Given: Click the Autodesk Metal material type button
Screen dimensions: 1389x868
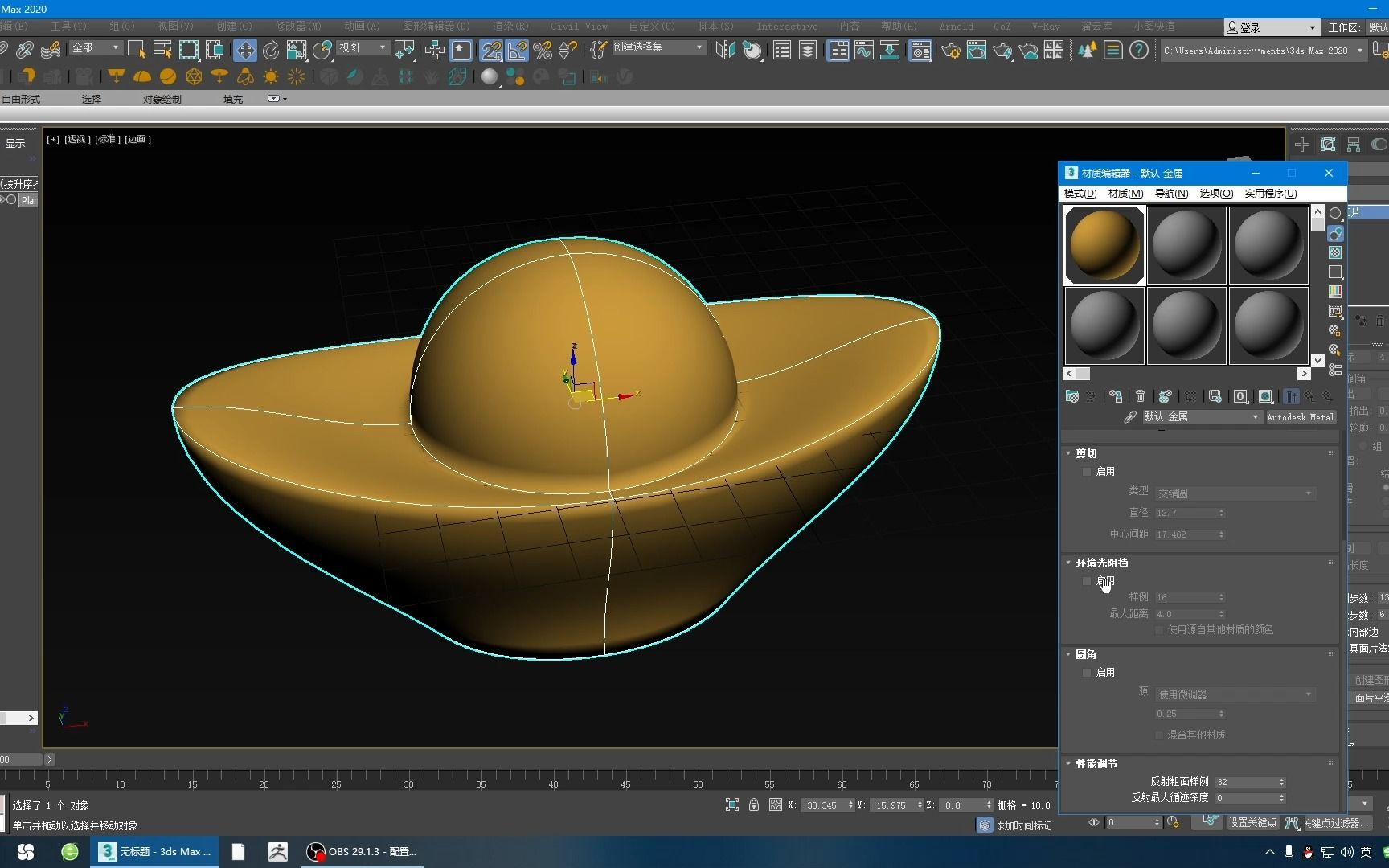Looking at the screenshot, I should click(1301, 417).
